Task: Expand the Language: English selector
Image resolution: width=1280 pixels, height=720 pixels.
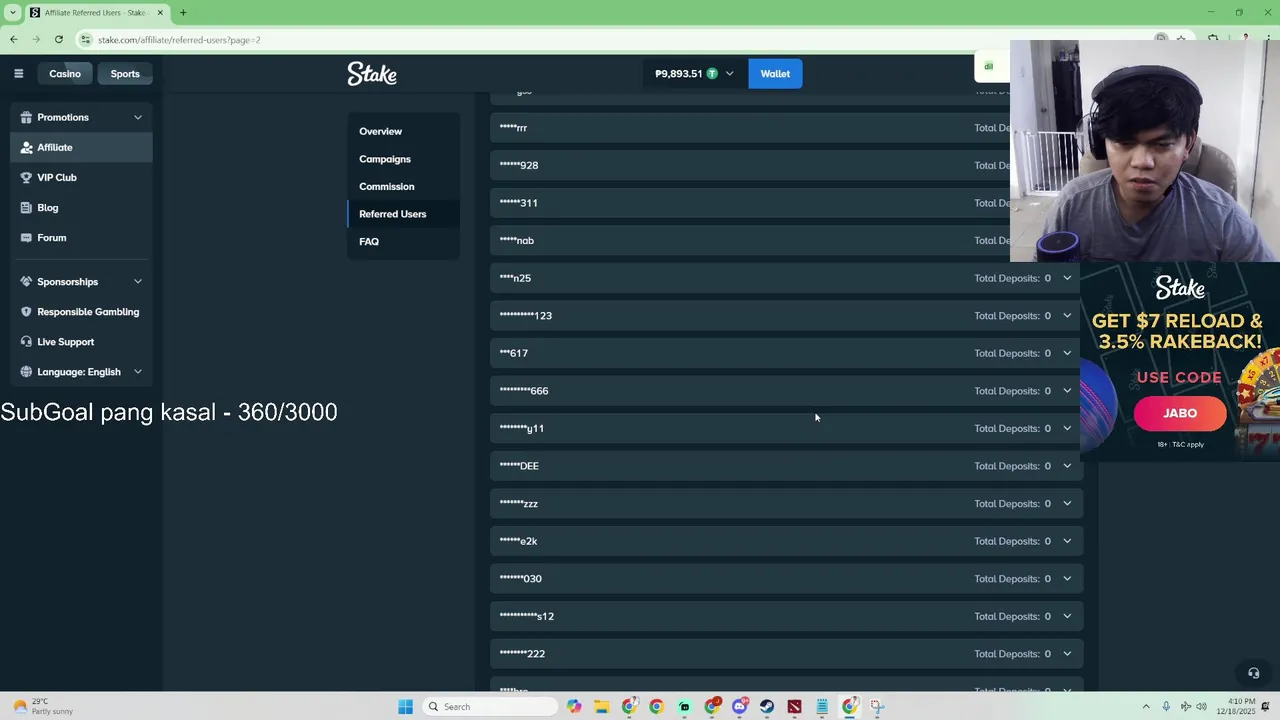Action: (138, 371)
